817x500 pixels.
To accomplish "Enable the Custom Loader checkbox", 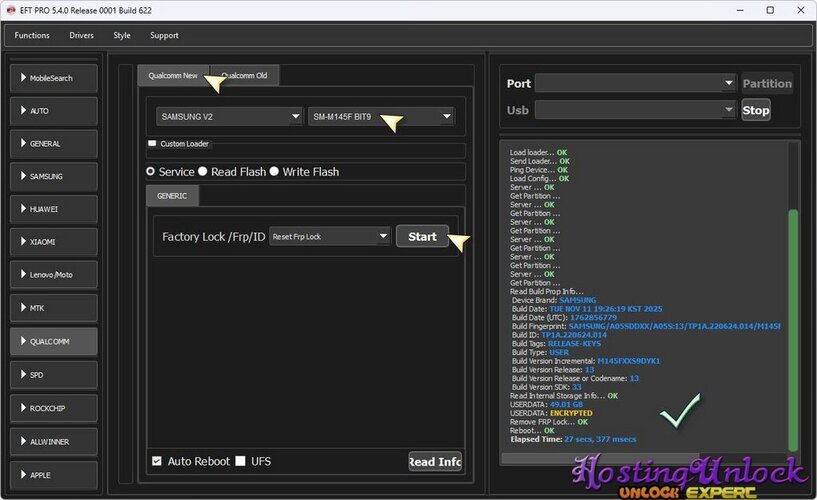I will pyautogui.click(x=152, y=143).
